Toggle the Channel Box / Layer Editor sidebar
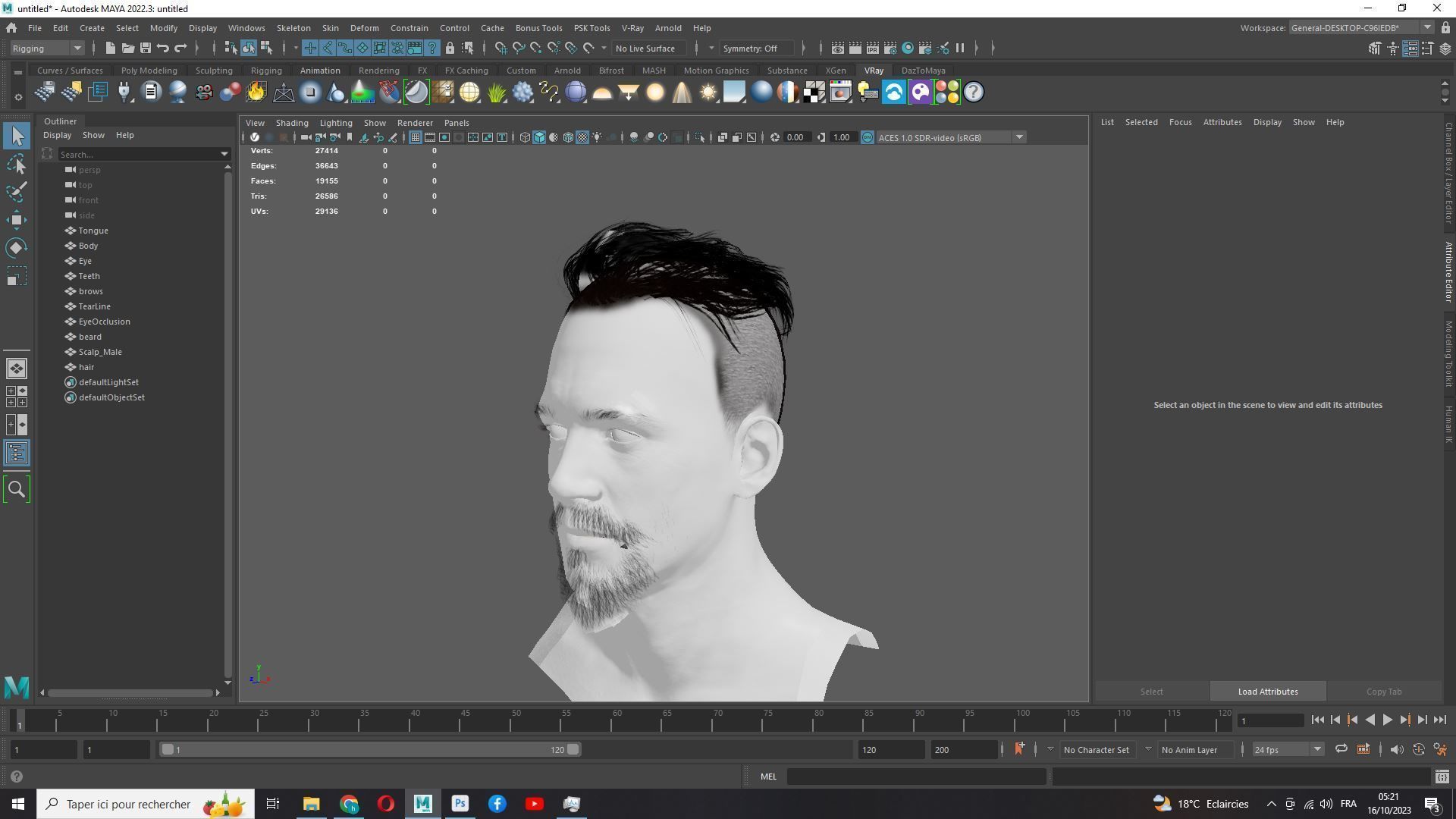The width and height of the screenshot is (1456, 819). pyautogui.click(x=1448, y=172)
